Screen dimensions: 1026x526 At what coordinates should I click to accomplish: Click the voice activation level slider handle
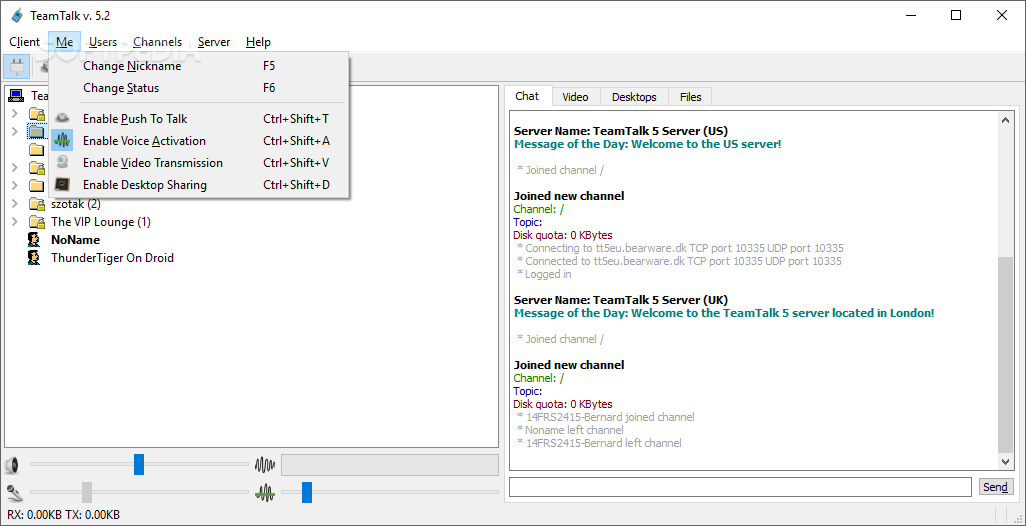coord(307,492)
